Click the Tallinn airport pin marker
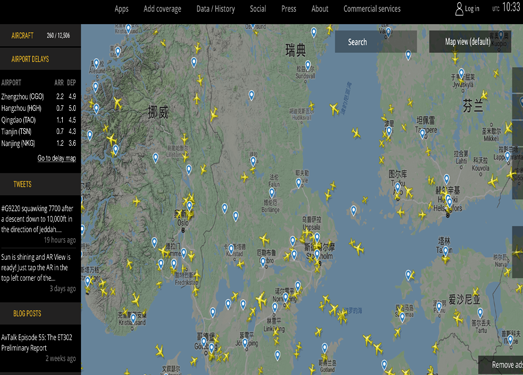The height and width of the screenshot is (375, 523). [x=446, y=251]
